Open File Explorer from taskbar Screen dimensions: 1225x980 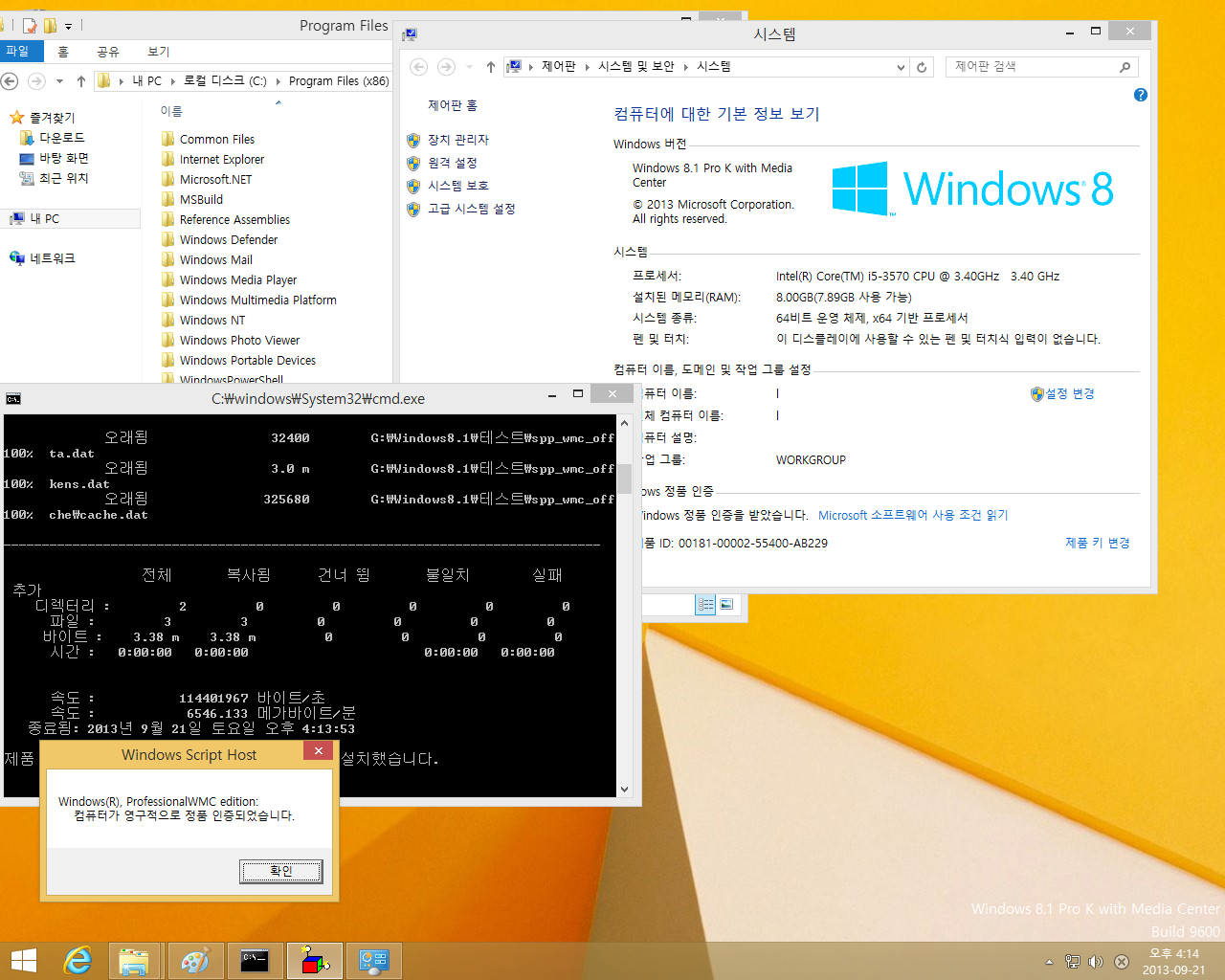(x=134, y=961)
